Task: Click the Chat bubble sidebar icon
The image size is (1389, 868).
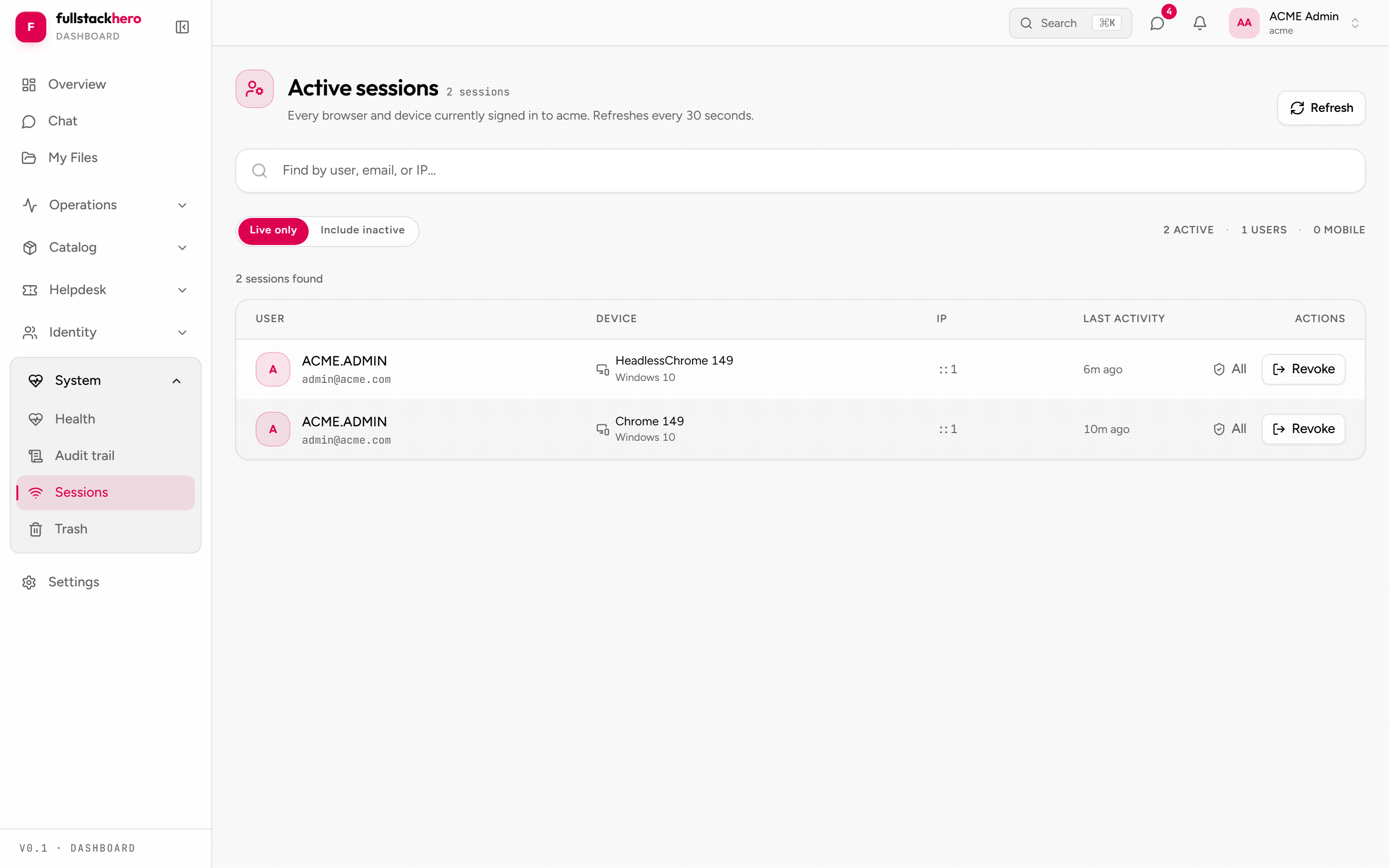Action: point(29,121)
